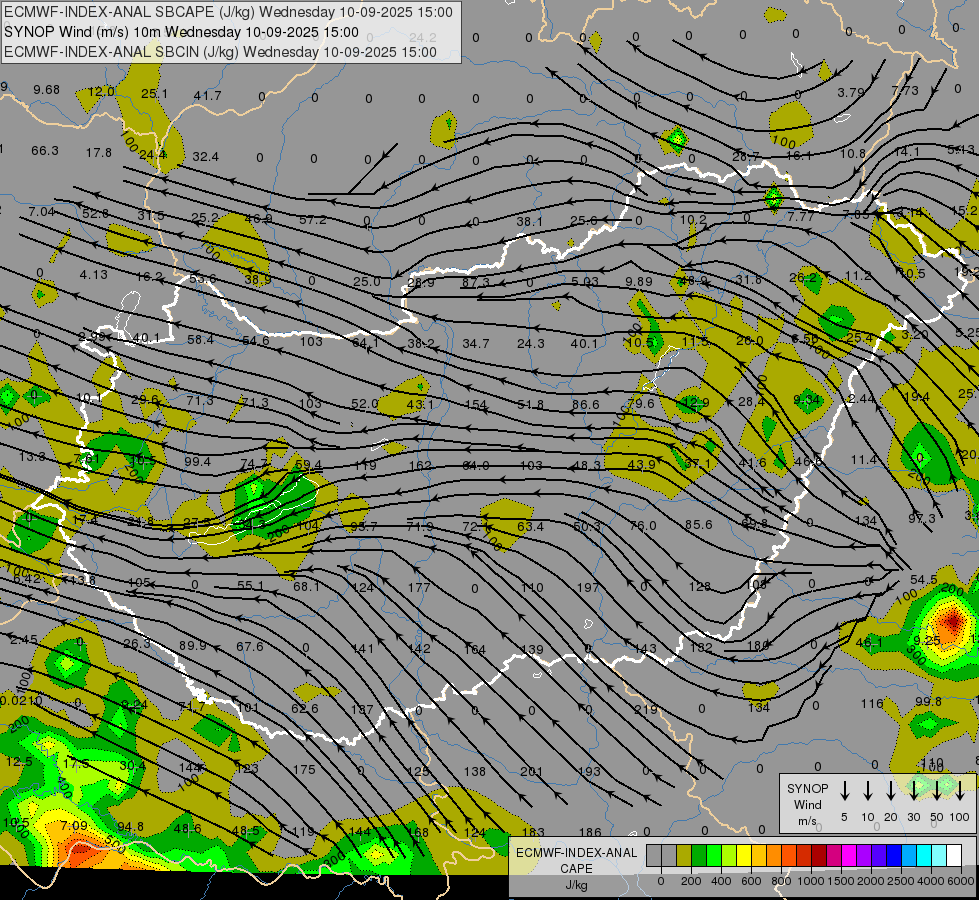Click the map value 7.09
This screenshot has height=900, width=979.
74,826
